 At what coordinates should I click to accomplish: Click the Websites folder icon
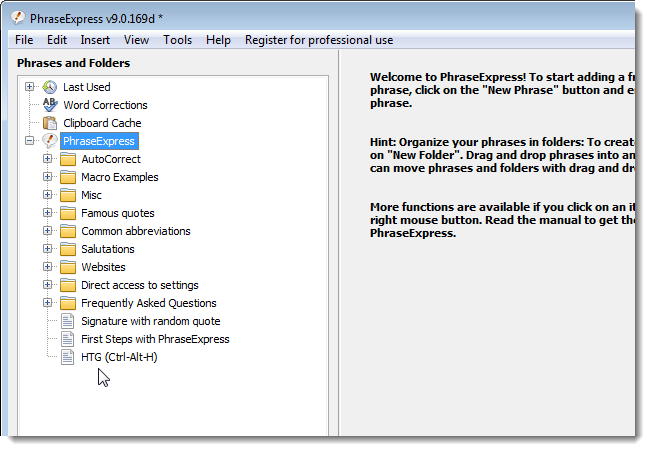pos(68,267)
